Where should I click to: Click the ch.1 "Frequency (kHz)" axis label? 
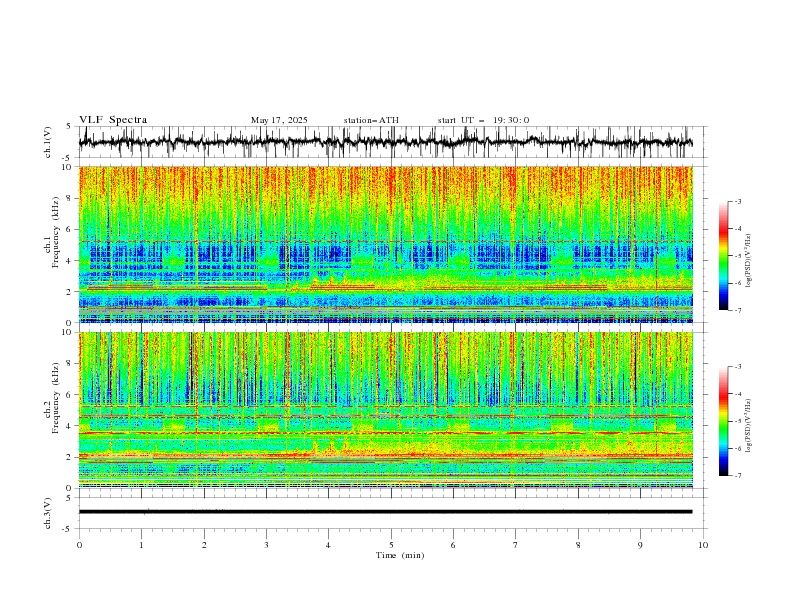56,232
